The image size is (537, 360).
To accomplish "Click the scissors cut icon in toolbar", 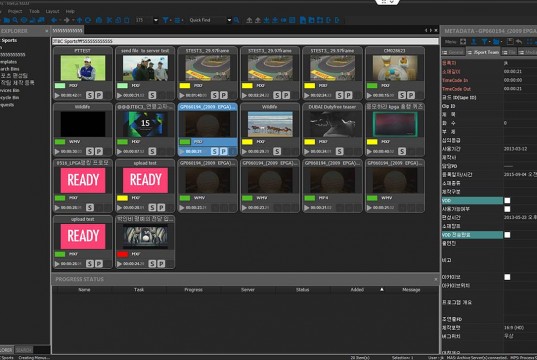I will pyautogui.click(x=110, y=20).
